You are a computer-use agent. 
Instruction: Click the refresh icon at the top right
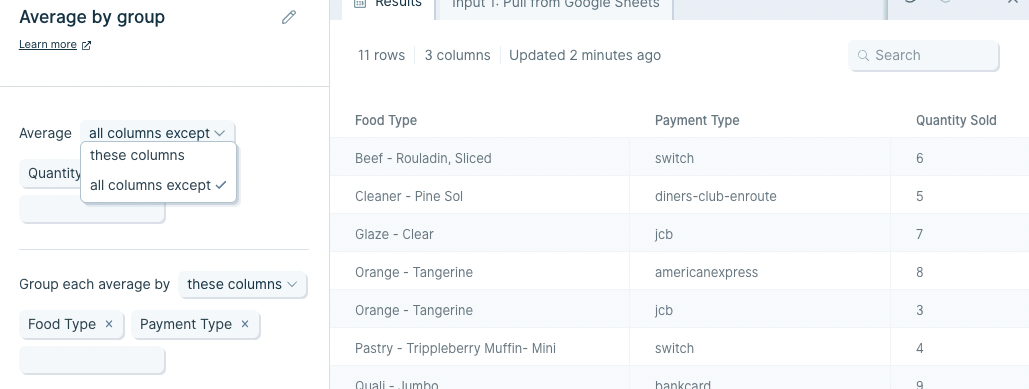point(910,2)
